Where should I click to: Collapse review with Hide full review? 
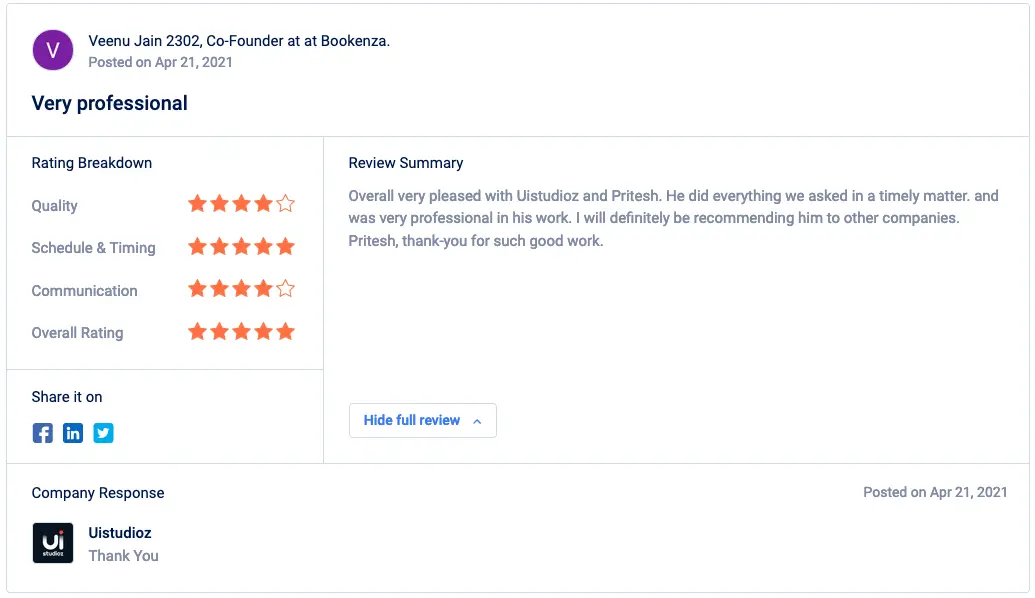pos(422,420)
